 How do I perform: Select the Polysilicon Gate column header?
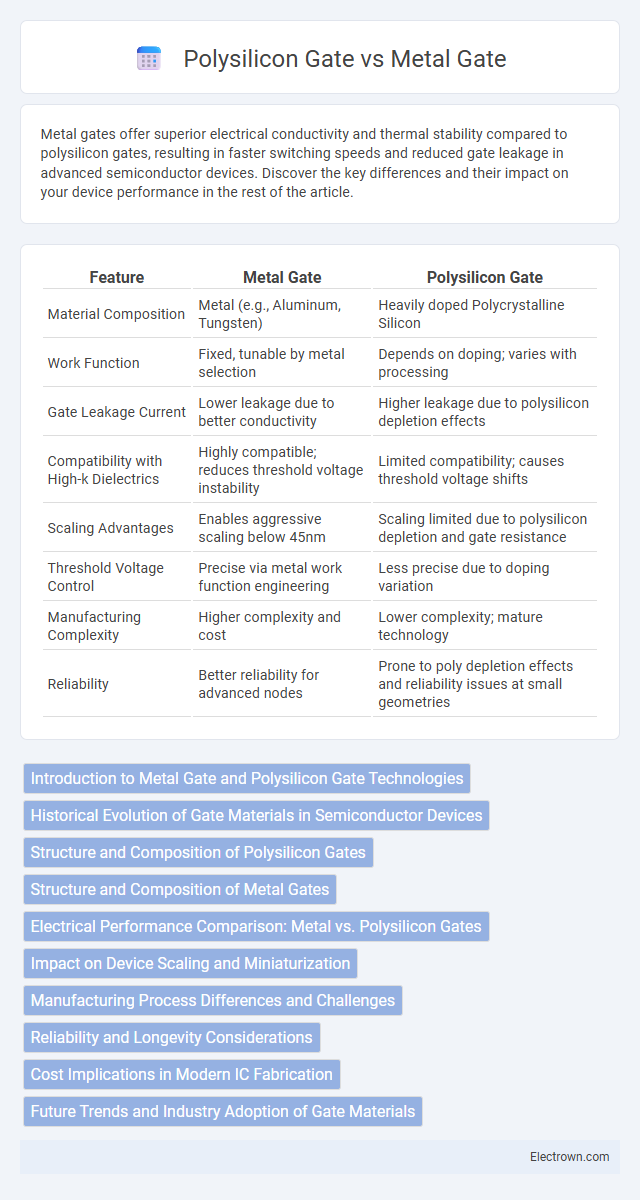click(485, 277)
